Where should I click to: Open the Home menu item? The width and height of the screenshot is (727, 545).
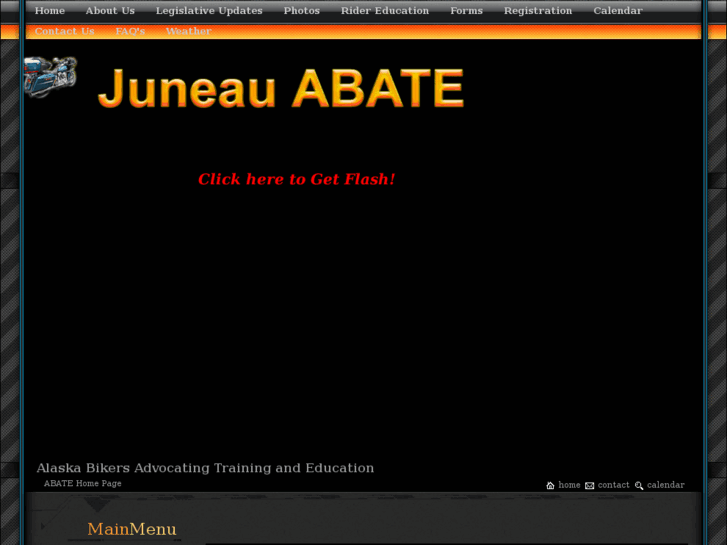tap(50, 11)
